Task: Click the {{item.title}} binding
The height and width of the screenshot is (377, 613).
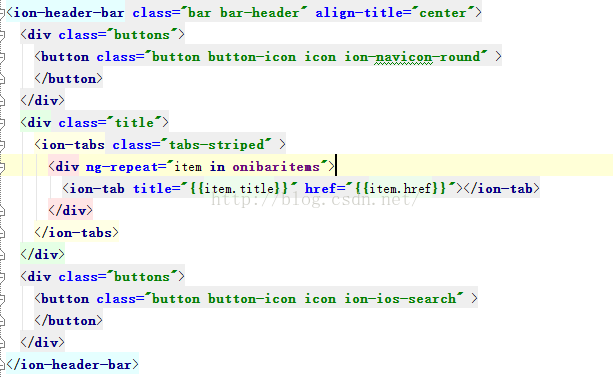Action: click(238, 189)
